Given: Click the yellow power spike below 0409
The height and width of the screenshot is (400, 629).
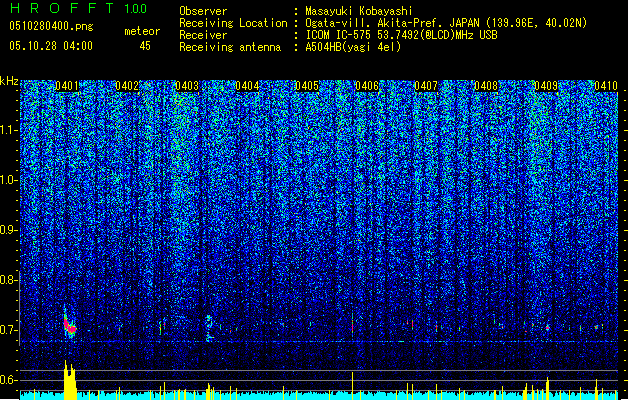Looking at the screenshot, I should click(547, 388).
